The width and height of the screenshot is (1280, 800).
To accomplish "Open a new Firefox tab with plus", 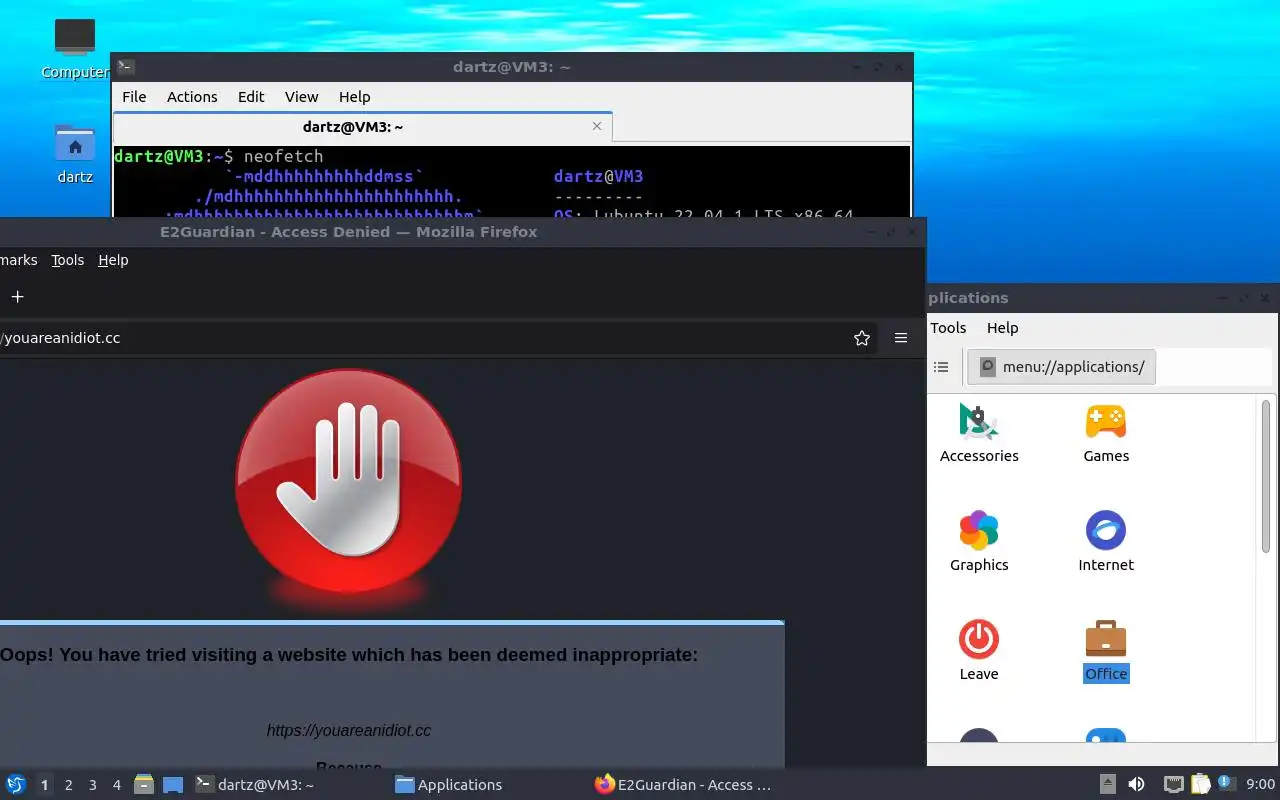I will tap(17, 296).
